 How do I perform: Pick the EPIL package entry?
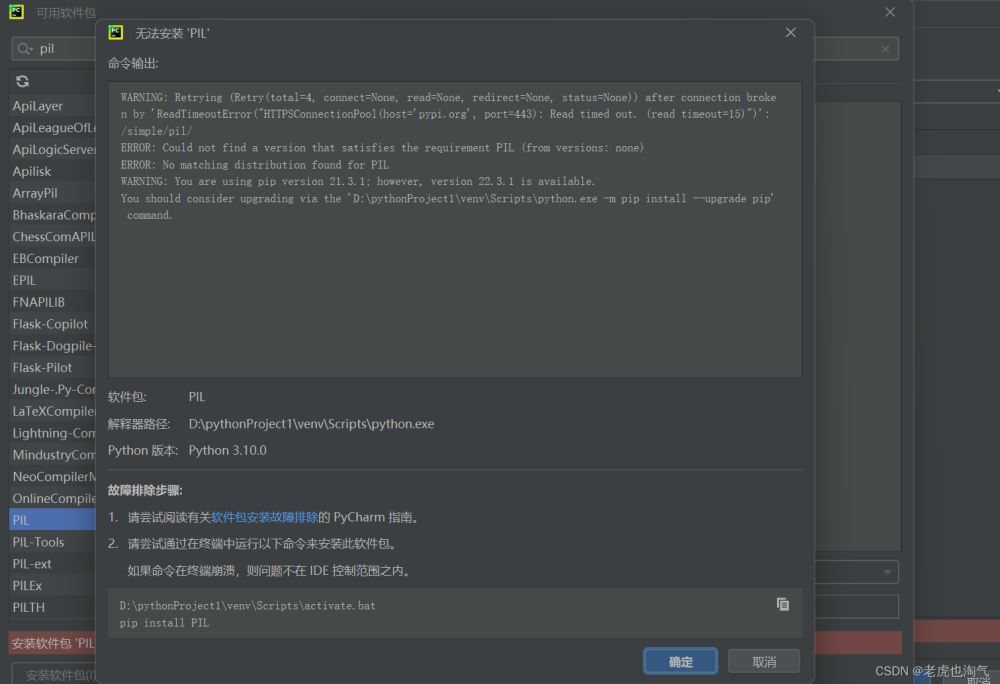[x=24, y=280]
